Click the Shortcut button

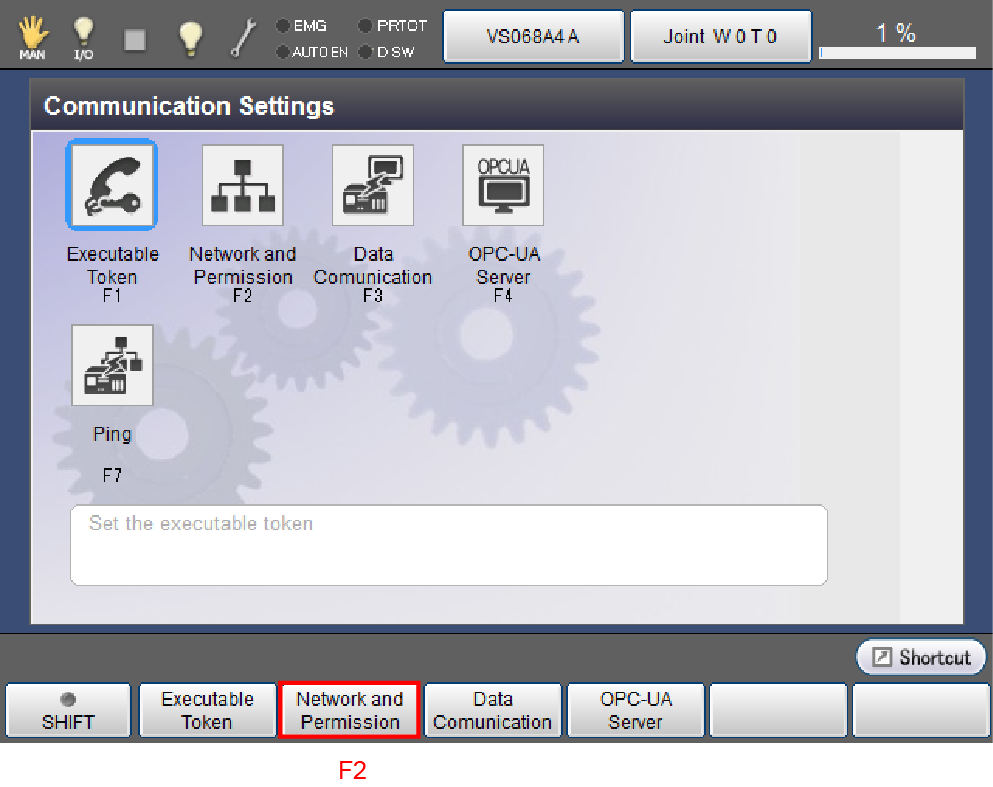click(x=921, y=657)
